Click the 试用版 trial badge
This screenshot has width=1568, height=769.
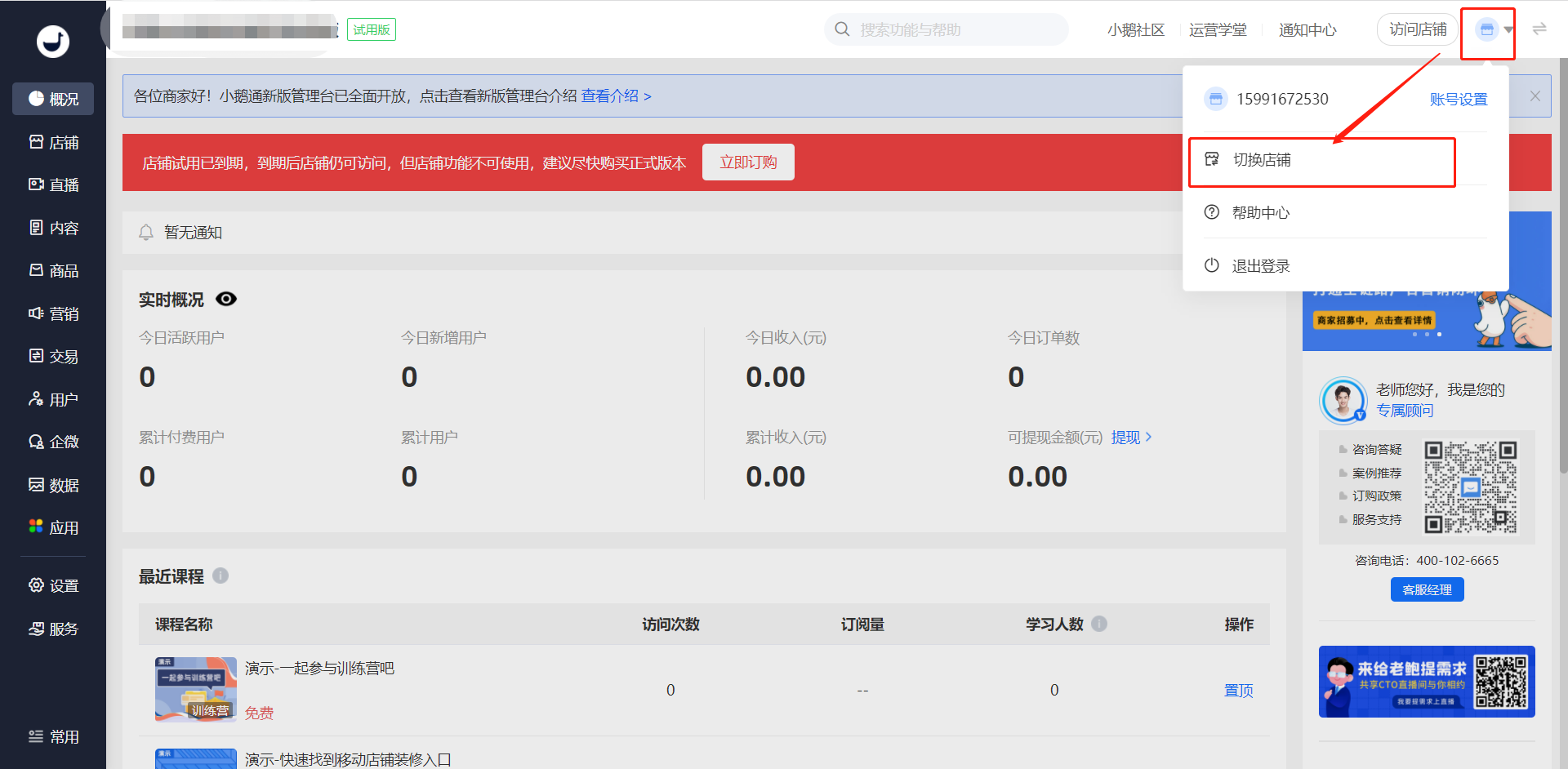(x=372, y=30)
